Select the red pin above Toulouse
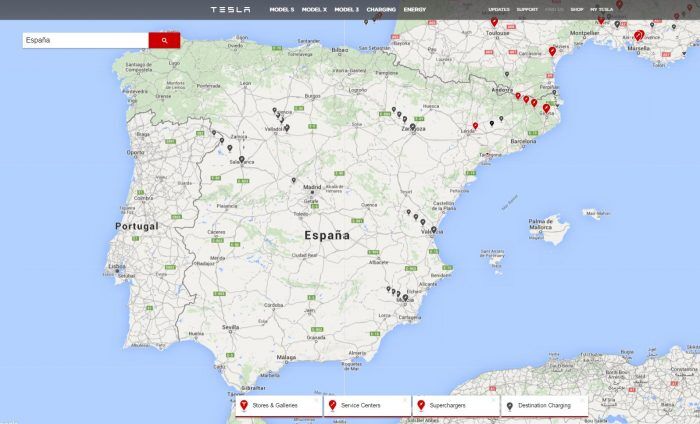The width and height of the screenshot is (700, 424). click(x=494, y=21)
